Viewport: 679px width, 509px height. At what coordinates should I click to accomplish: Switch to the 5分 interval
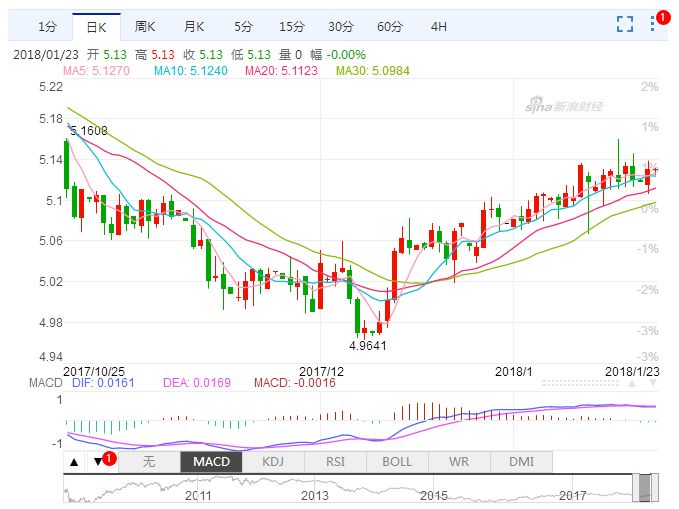coord(244,26)
